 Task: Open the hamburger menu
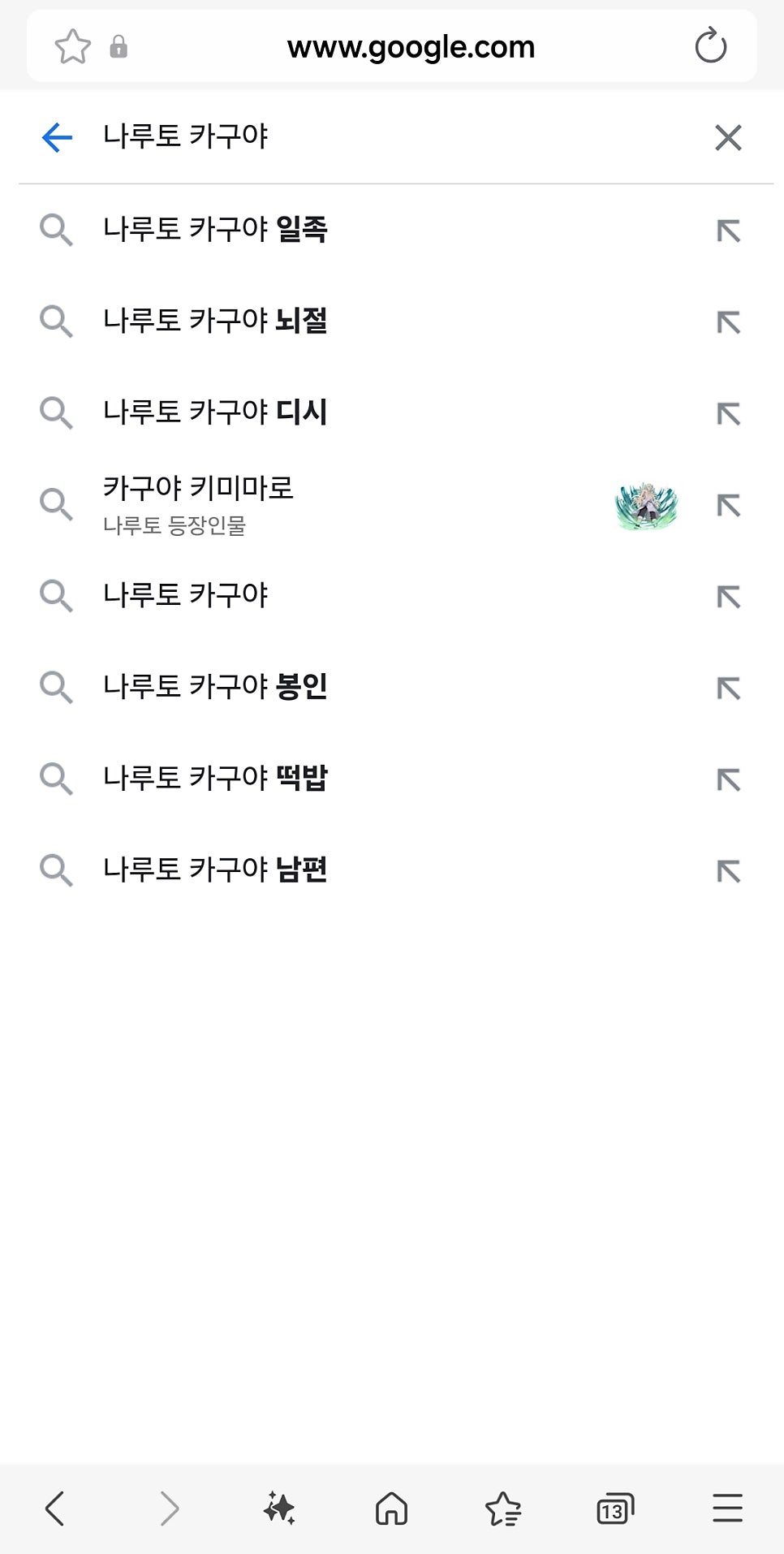[x=727, y=1509]
